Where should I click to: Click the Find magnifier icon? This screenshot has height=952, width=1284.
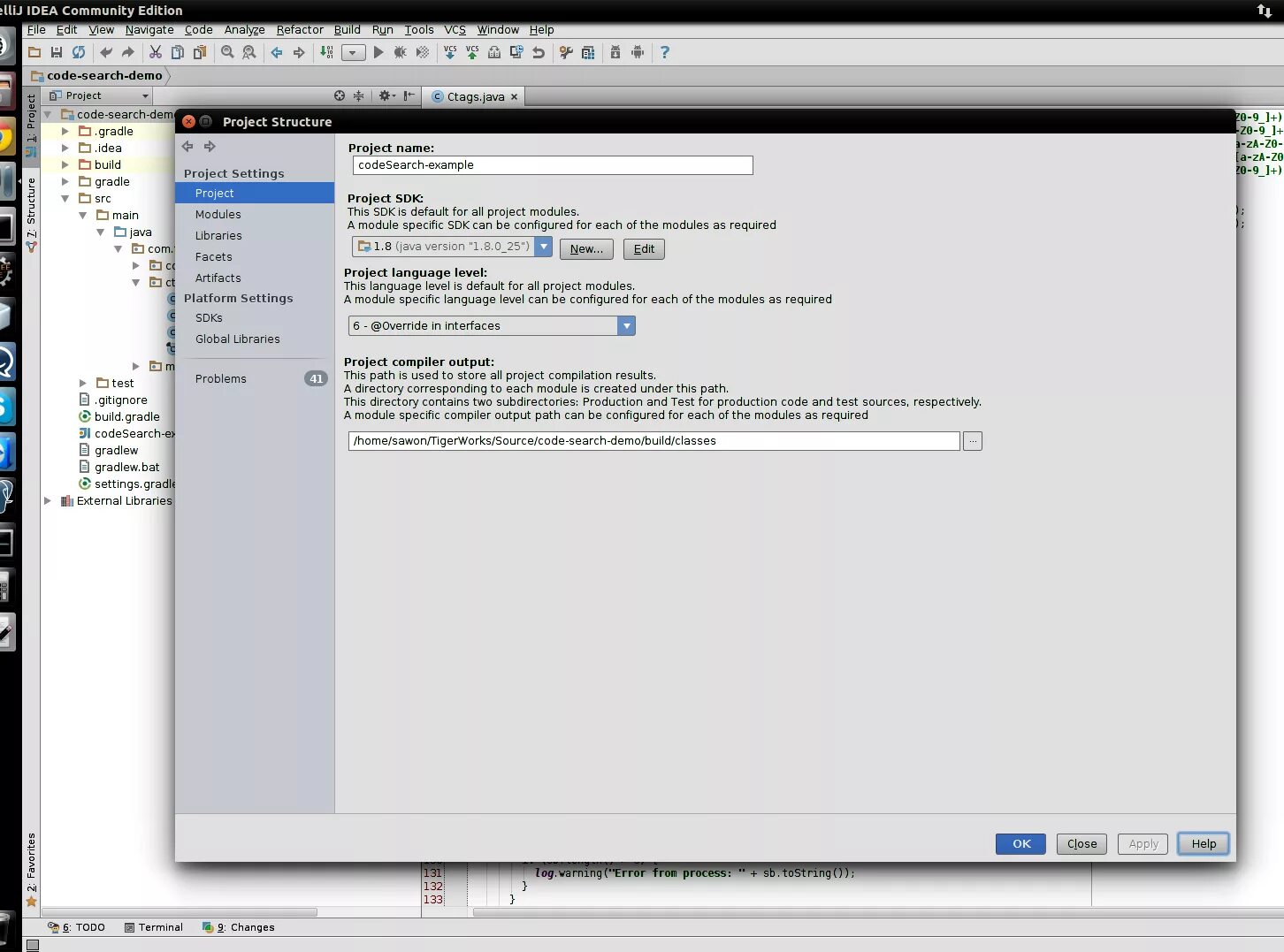pyautogui.click(x=227, y=52)
